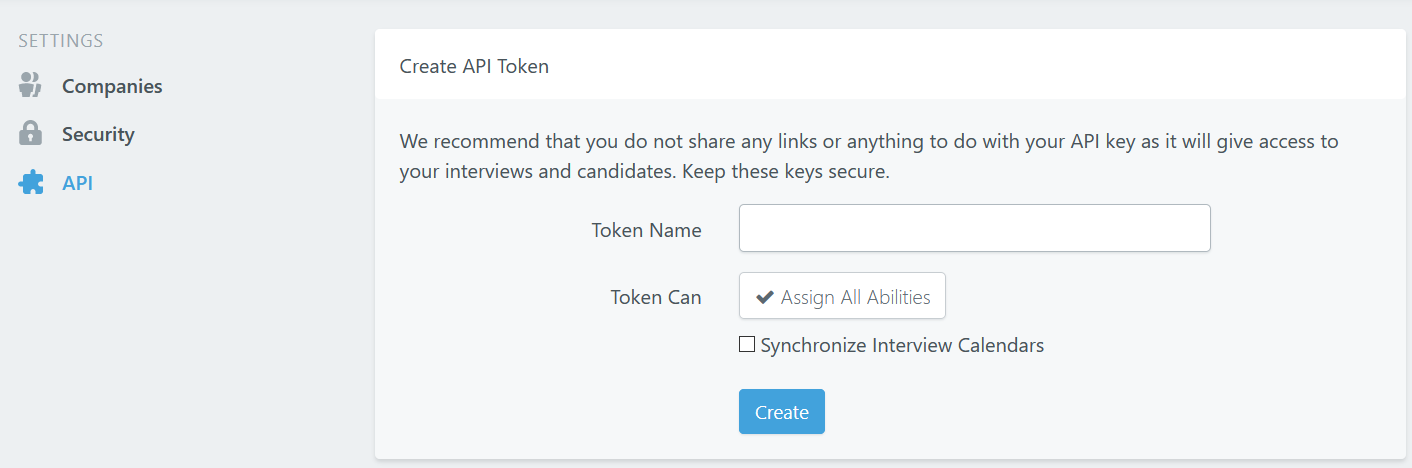Click the Synchronize Interview Calendars label text
1412x468 pixels.
[x=902, y=345]
